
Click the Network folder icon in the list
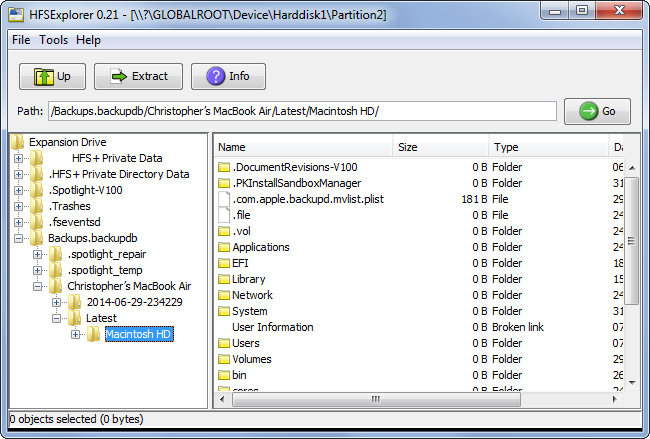pos(224,295)
